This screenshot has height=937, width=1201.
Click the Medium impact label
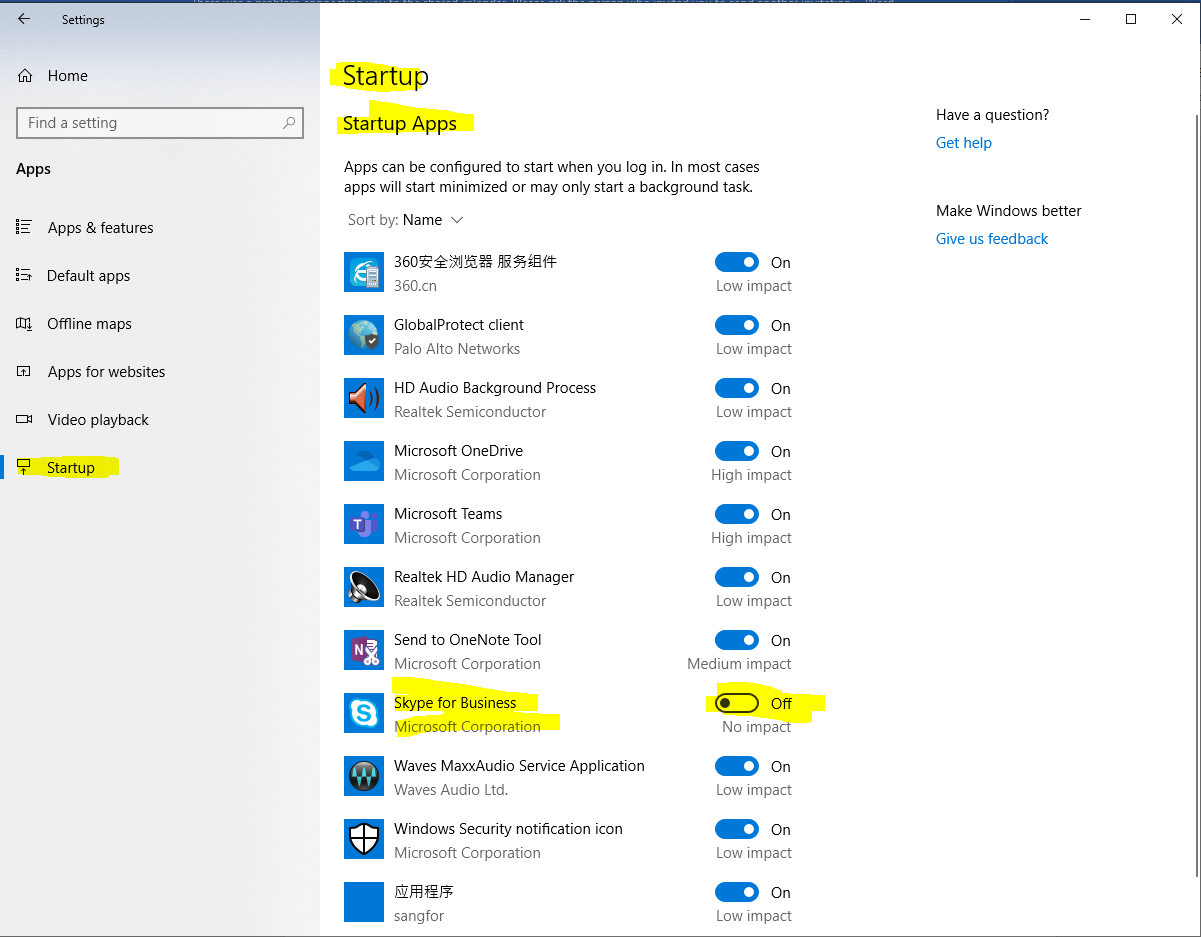tap(739, 664)
